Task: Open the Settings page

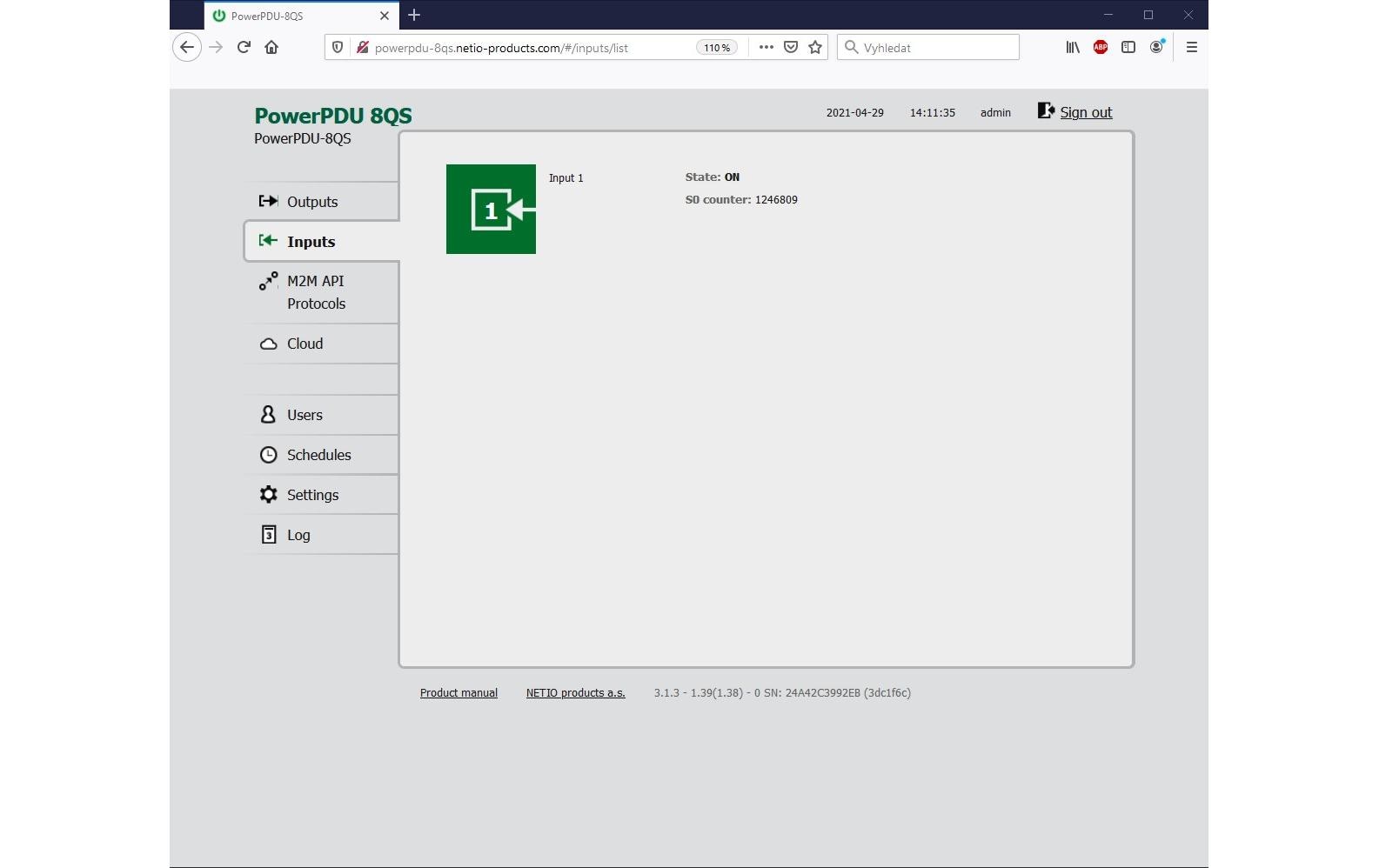Action: (x=322, y=495)
